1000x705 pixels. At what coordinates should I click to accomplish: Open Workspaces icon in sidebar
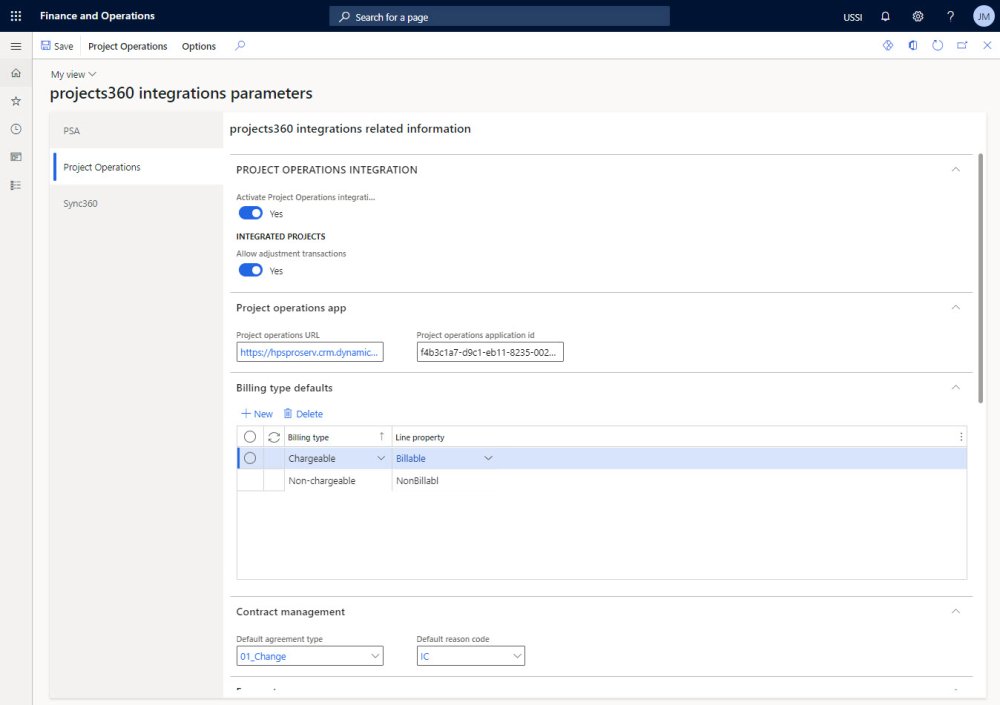coord(16,157)
